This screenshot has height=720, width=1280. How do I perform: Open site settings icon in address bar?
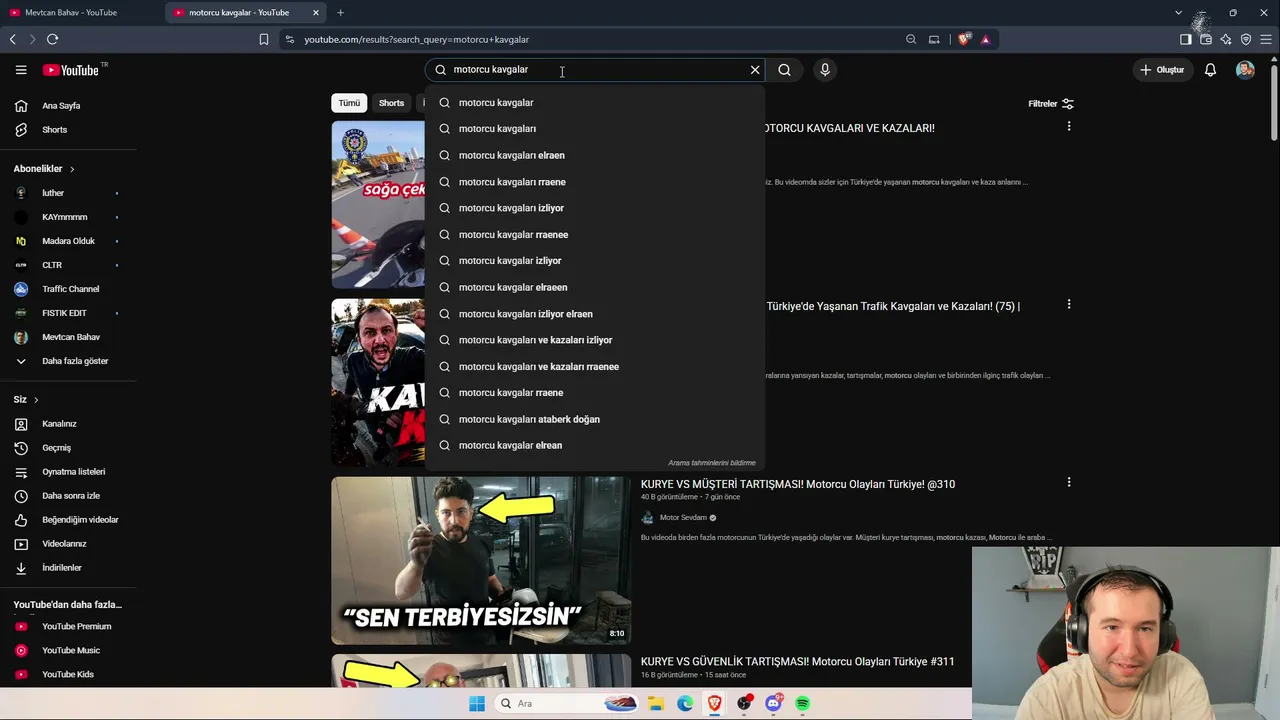(x=290, y=39)
